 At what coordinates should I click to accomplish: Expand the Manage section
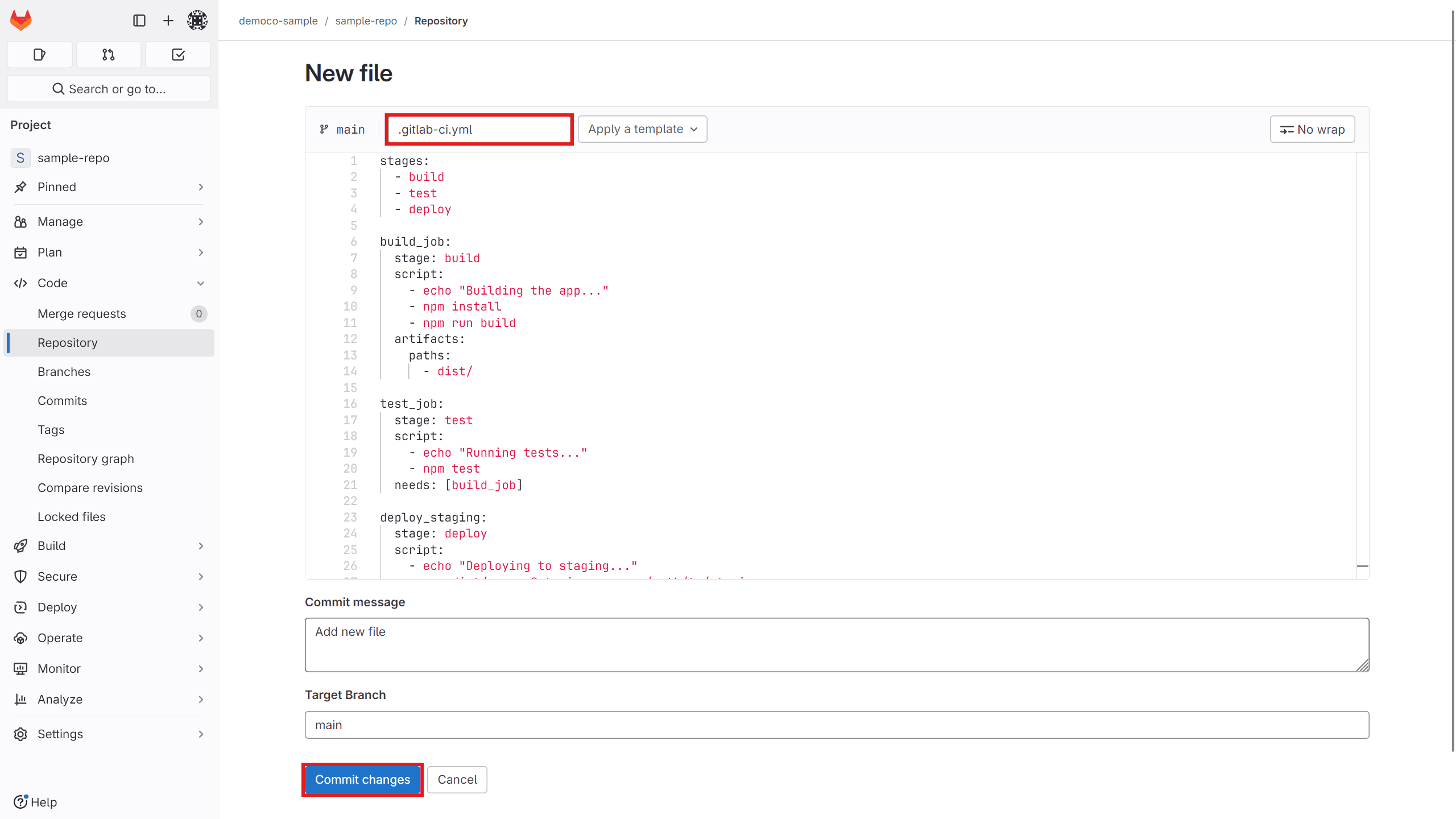[x=109, y=221]
